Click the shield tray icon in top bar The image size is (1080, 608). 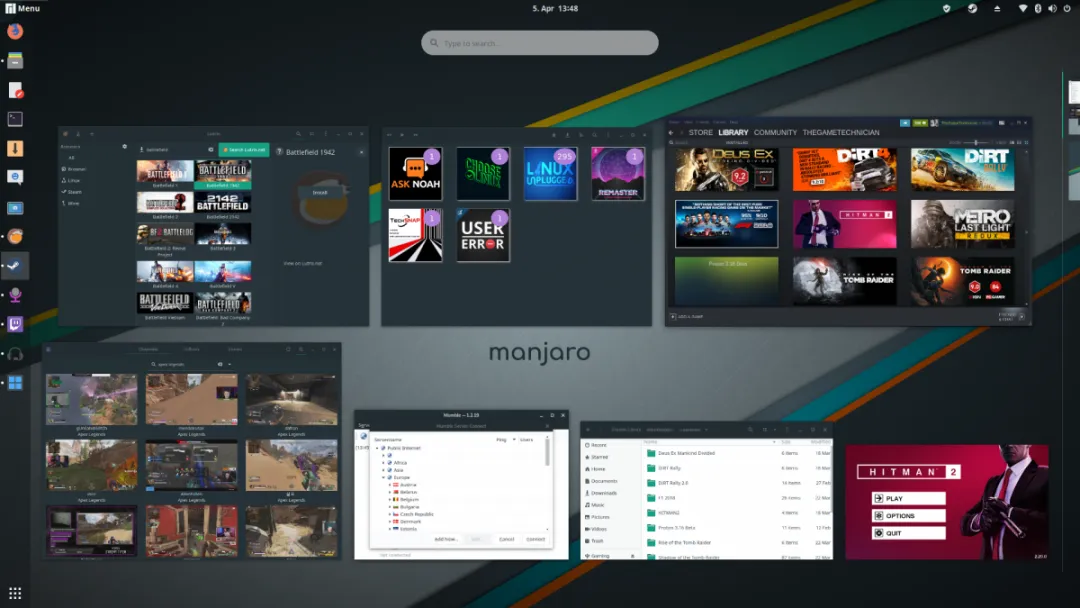coord(946,8)
